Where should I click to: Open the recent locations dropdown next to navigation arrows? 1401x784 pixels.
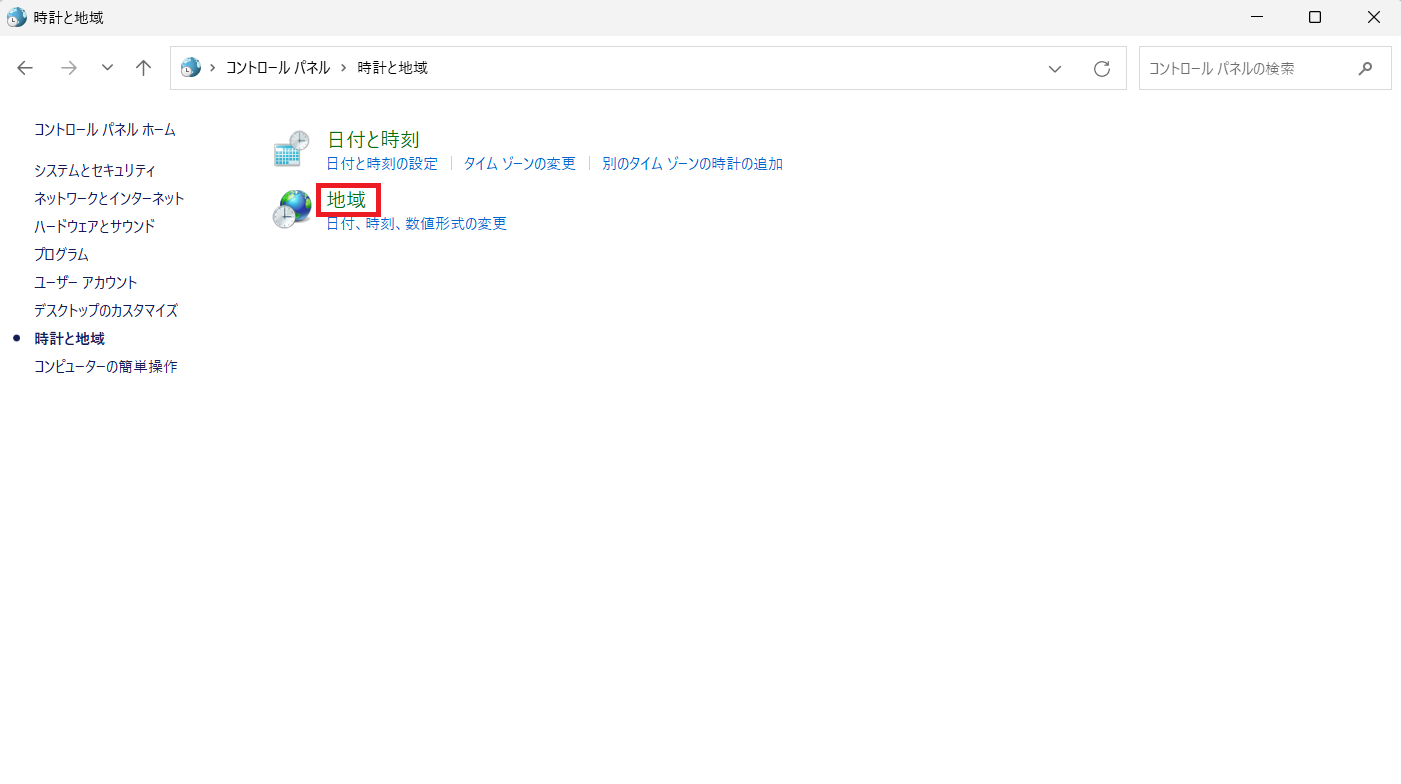(107, 68)
